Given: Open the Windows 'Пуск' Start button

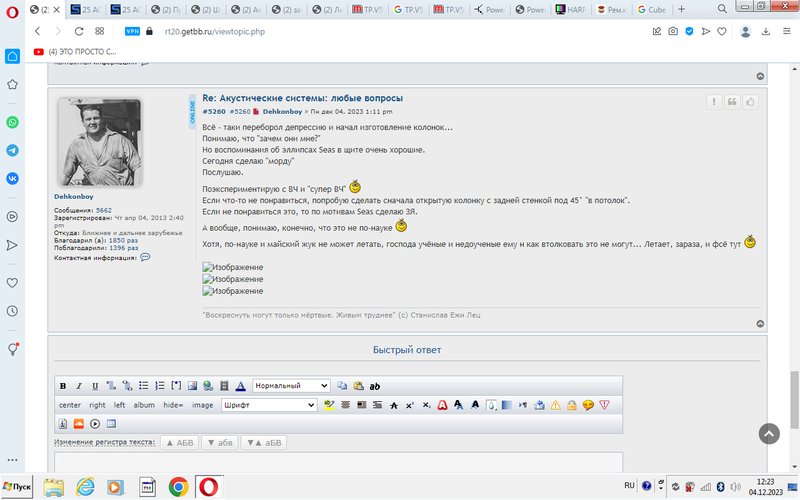Looking at the screenshot, I should click(x=17, y=487).
